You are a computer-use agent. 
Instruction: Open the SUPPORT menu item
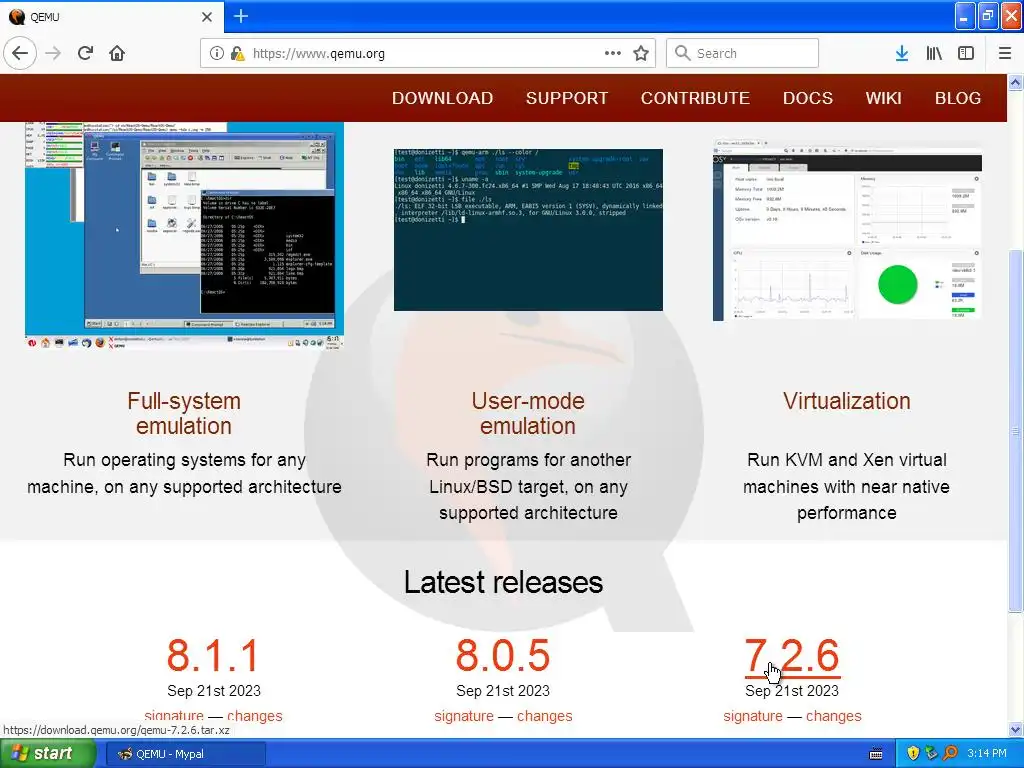(x=567, y=98)
